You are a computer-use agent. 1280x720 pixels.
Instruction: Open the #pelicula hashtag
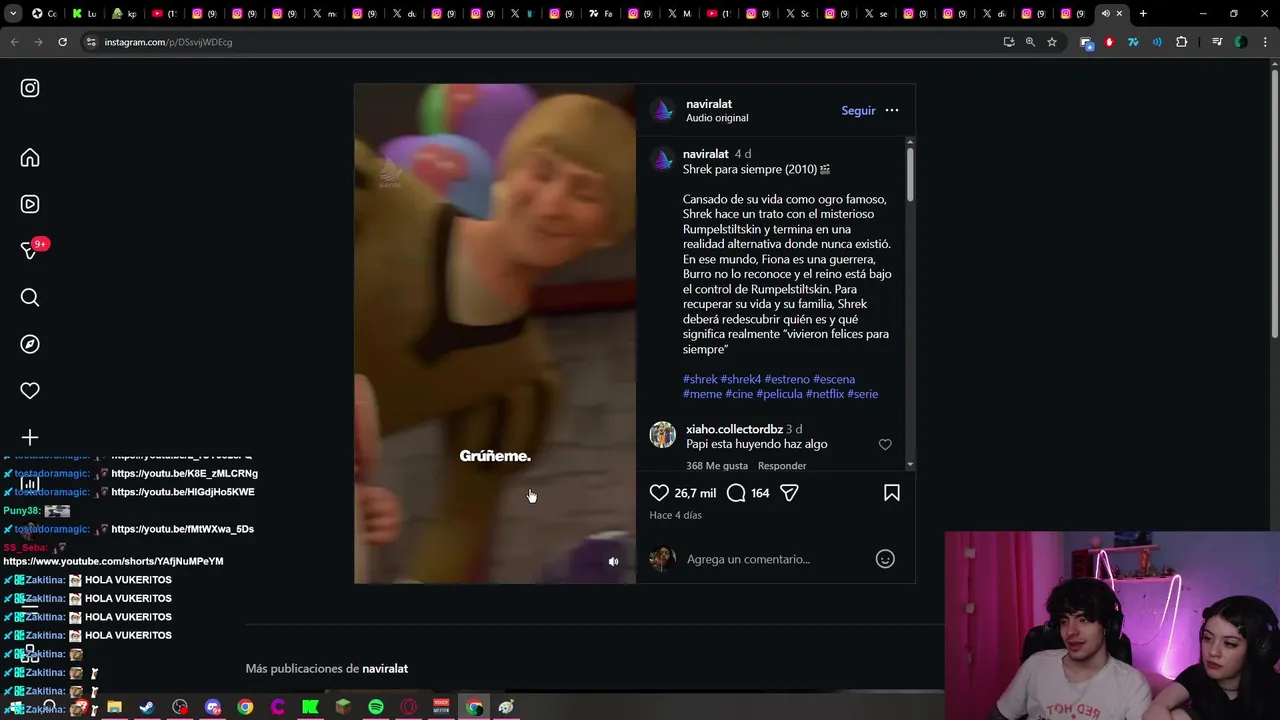click(779, 394)
